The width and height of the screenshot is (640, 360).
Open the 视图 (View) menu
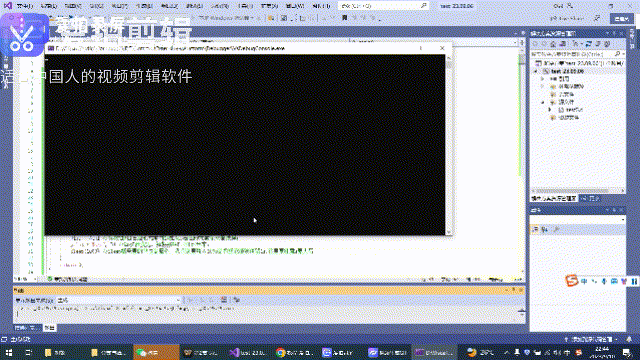pos(73,6)
